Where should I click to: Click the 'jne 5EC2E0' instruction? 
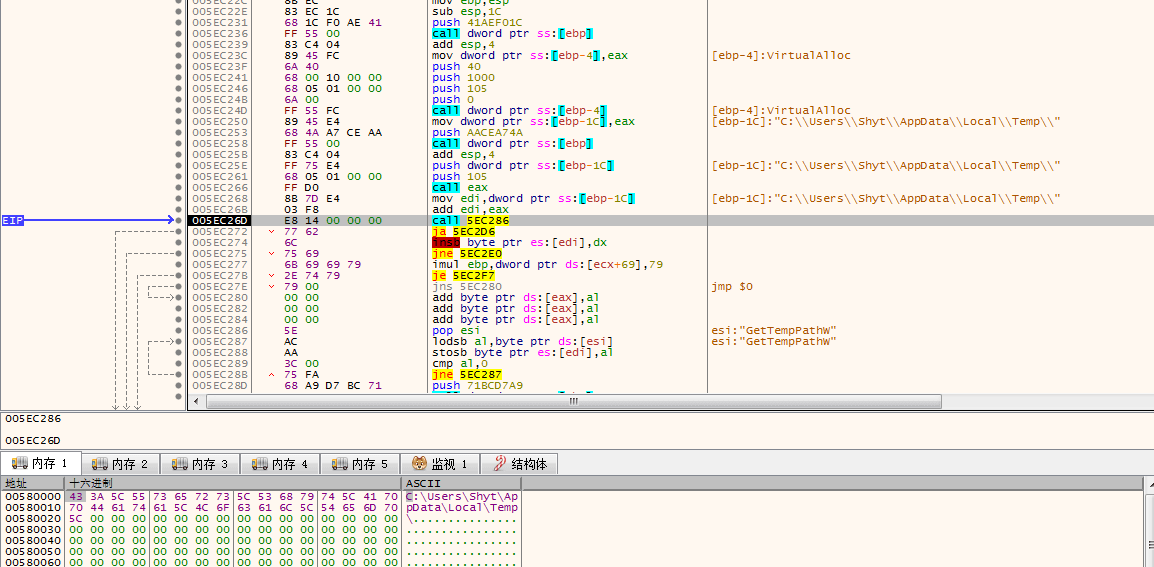coord(466,253)
